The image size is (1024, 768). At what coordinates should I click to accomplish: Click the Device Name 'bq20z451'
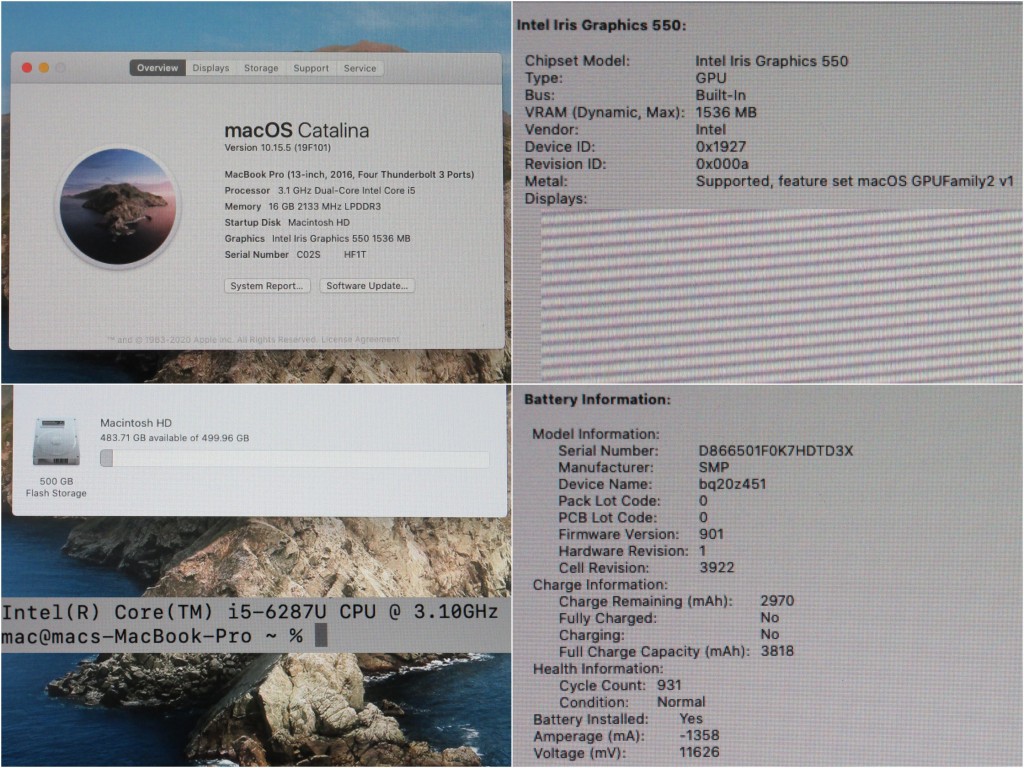tap(732, 485)
